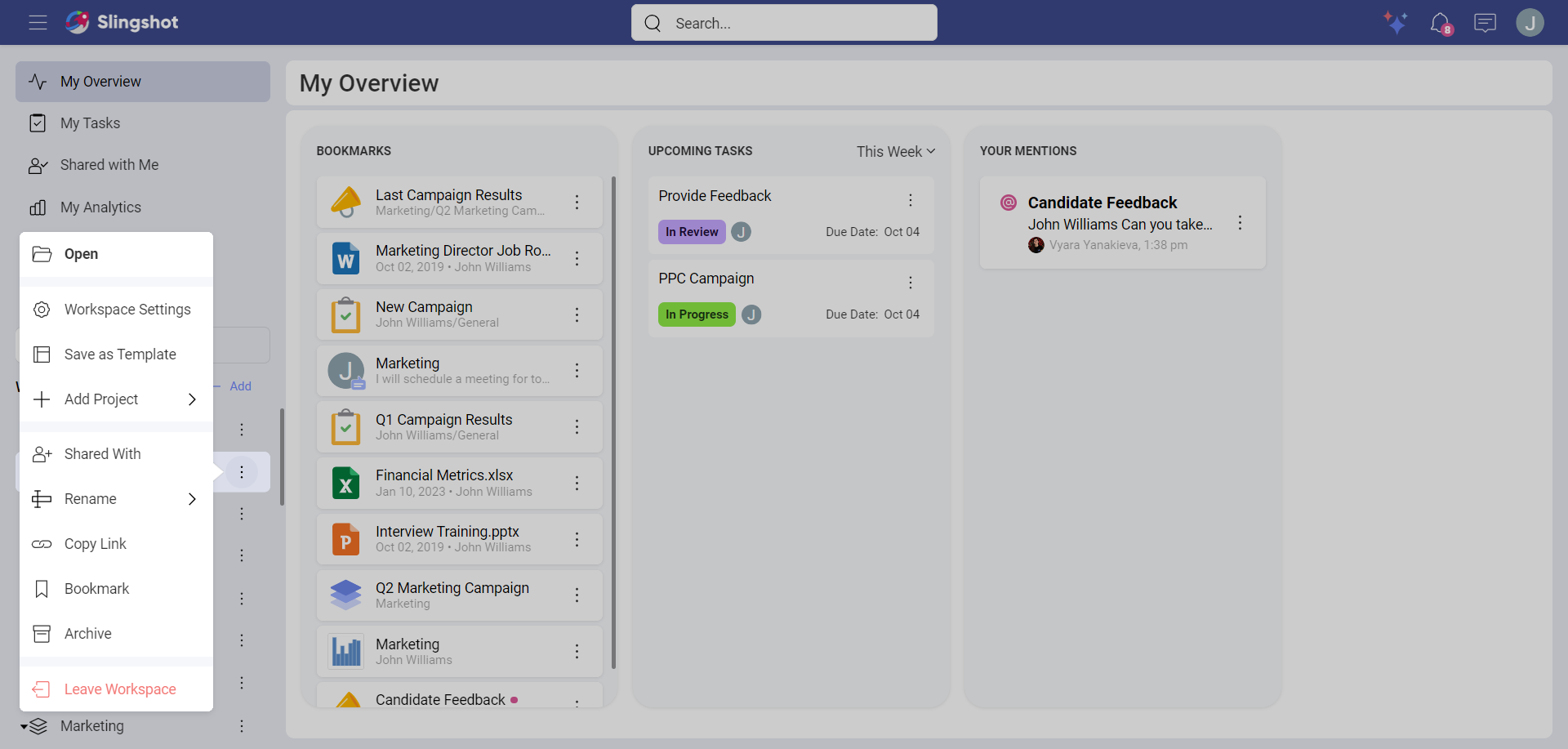The height and width of the screenshot is (749, 1568).
Task: Open the Marketing chat bookmark
Action: (460, 371)
